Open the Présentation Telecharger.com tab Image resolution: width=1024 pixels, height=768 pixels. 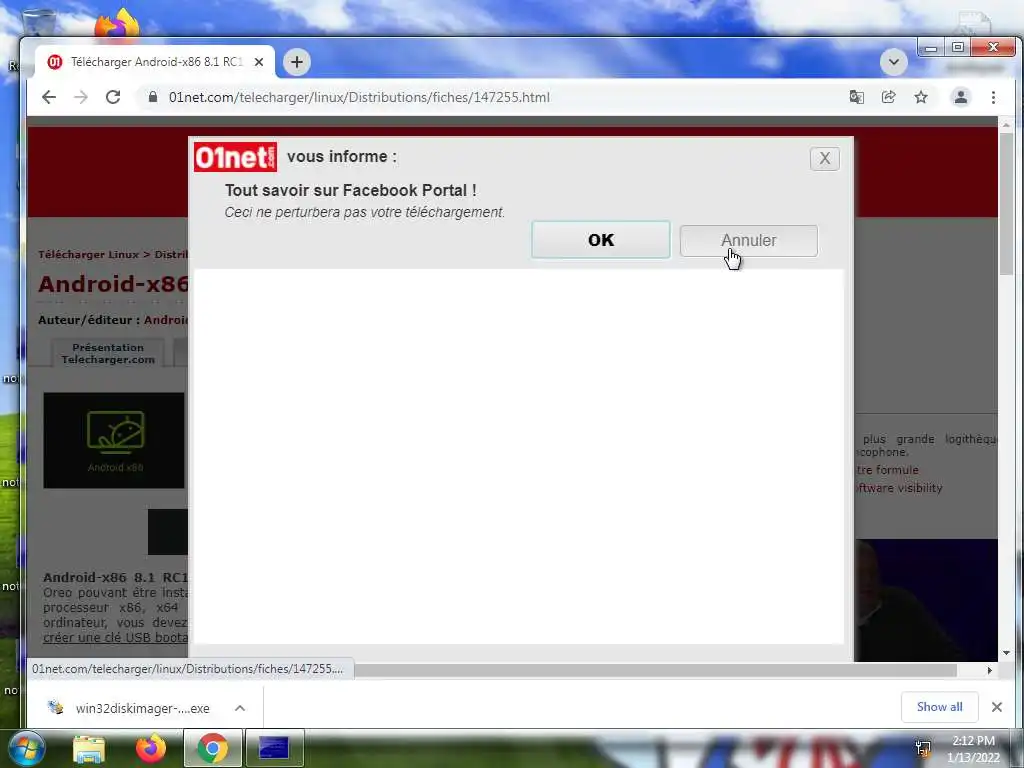coord(108,353)
